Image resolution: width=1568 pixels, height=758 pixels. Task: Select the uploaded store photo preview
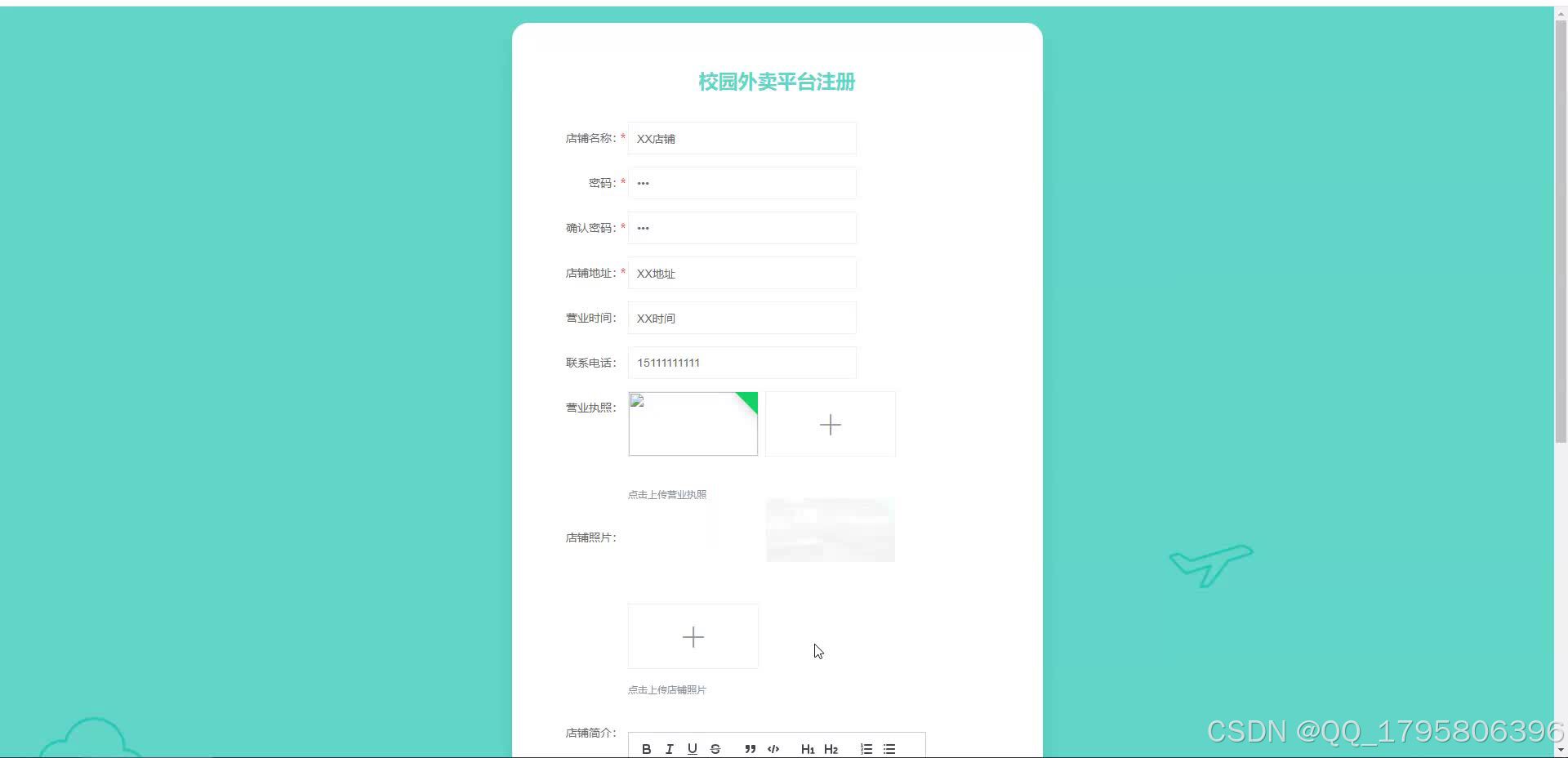coord(830,529)
